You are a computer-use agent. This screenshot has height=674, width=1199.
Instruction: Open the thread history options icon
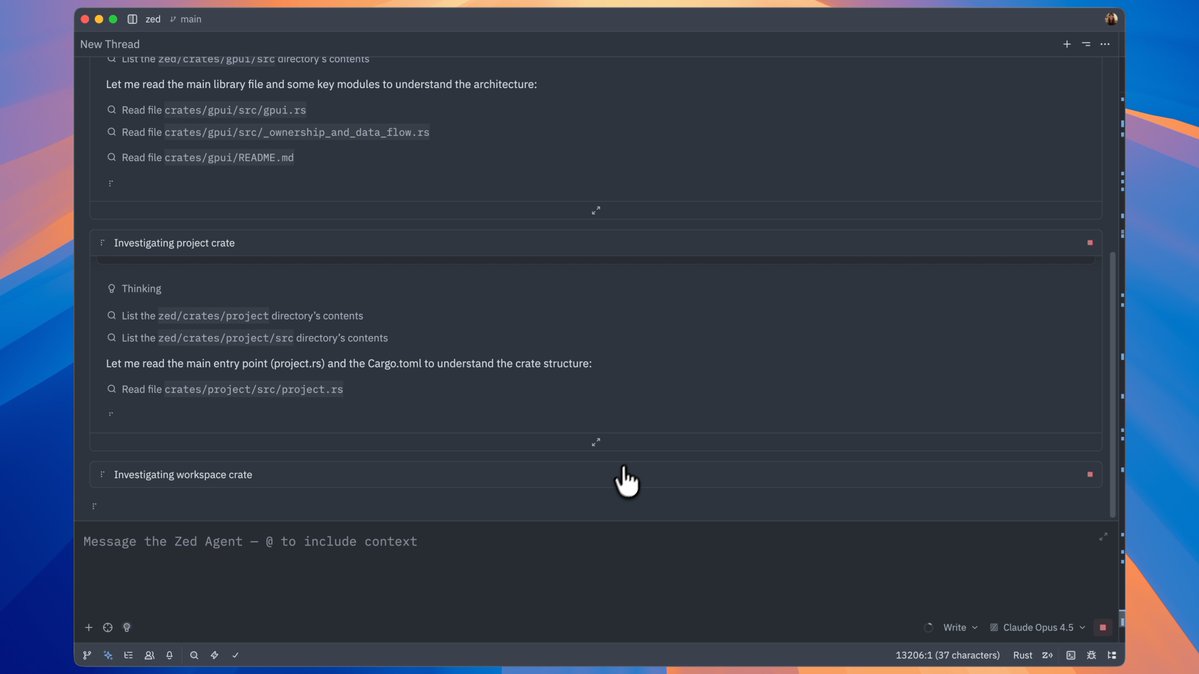click(1086, 44)
